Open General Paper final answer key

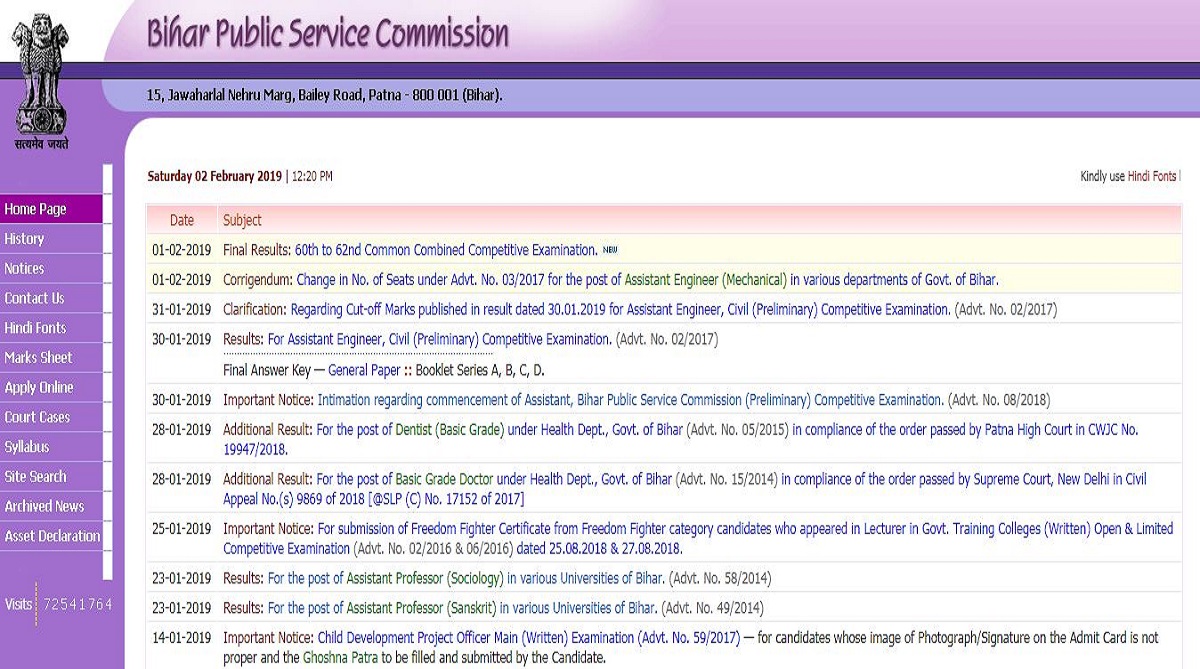(x=364, y=370)
